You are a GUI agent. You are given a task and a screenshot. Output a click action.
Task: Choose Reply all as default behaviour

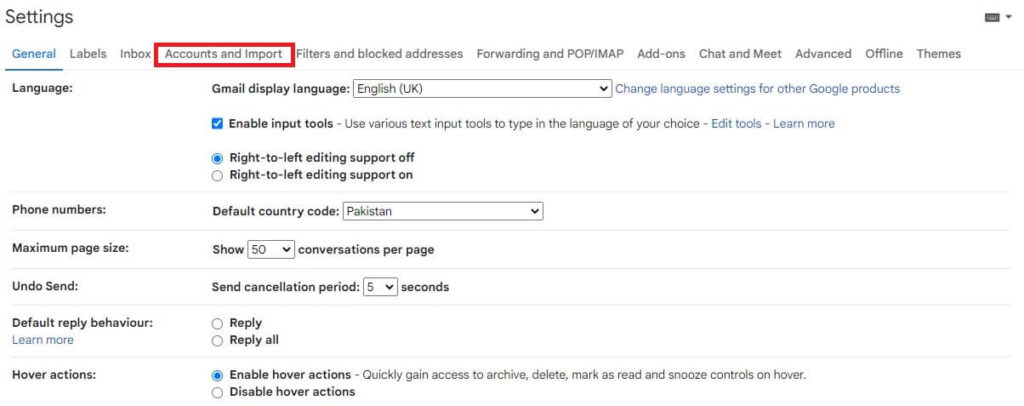point(218,341)
